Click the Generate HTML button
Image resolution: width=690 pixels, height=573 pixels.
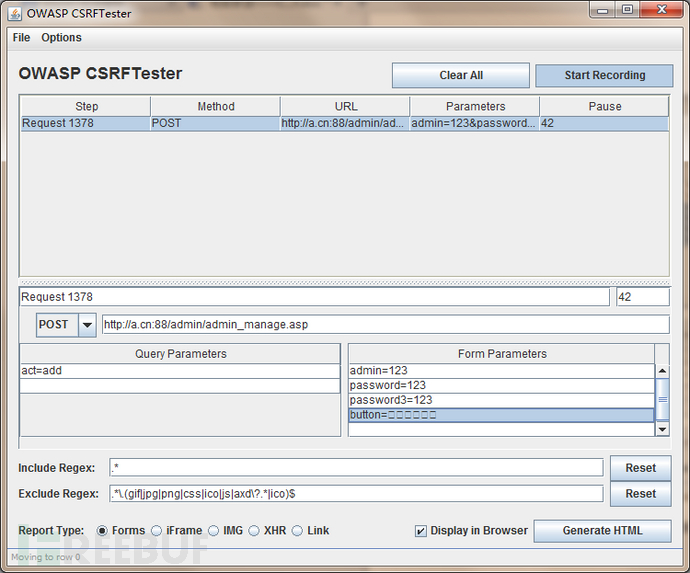coord(602,531)
